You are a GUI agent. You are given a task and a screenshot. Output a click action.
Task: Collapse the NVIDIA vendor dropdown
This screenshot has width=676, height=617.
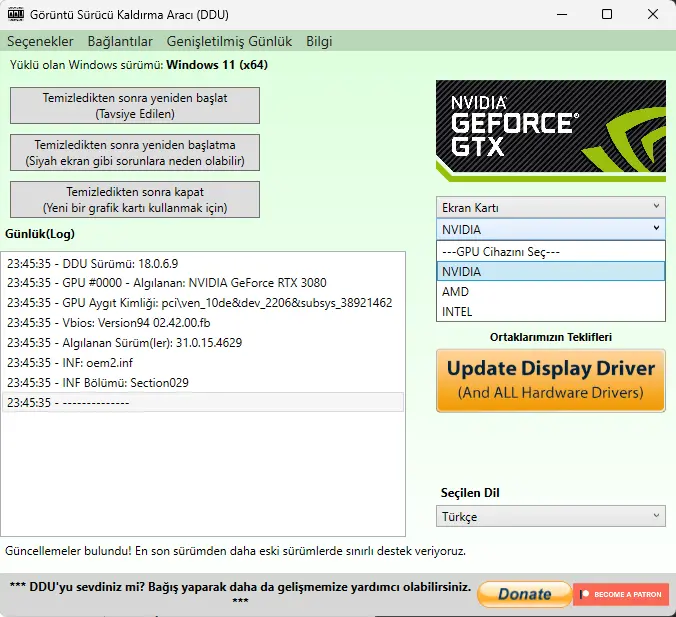tap(551, 229)
